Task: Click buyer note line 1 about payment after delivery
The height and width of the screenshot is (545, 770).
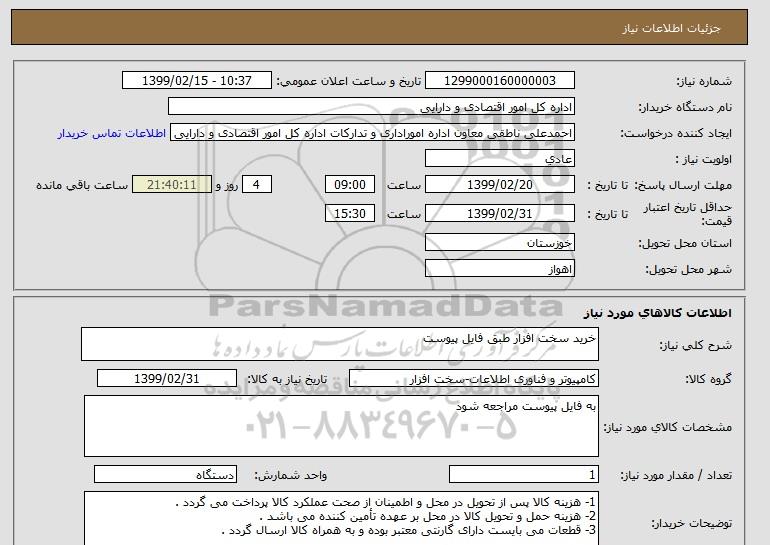Action: 385,502
